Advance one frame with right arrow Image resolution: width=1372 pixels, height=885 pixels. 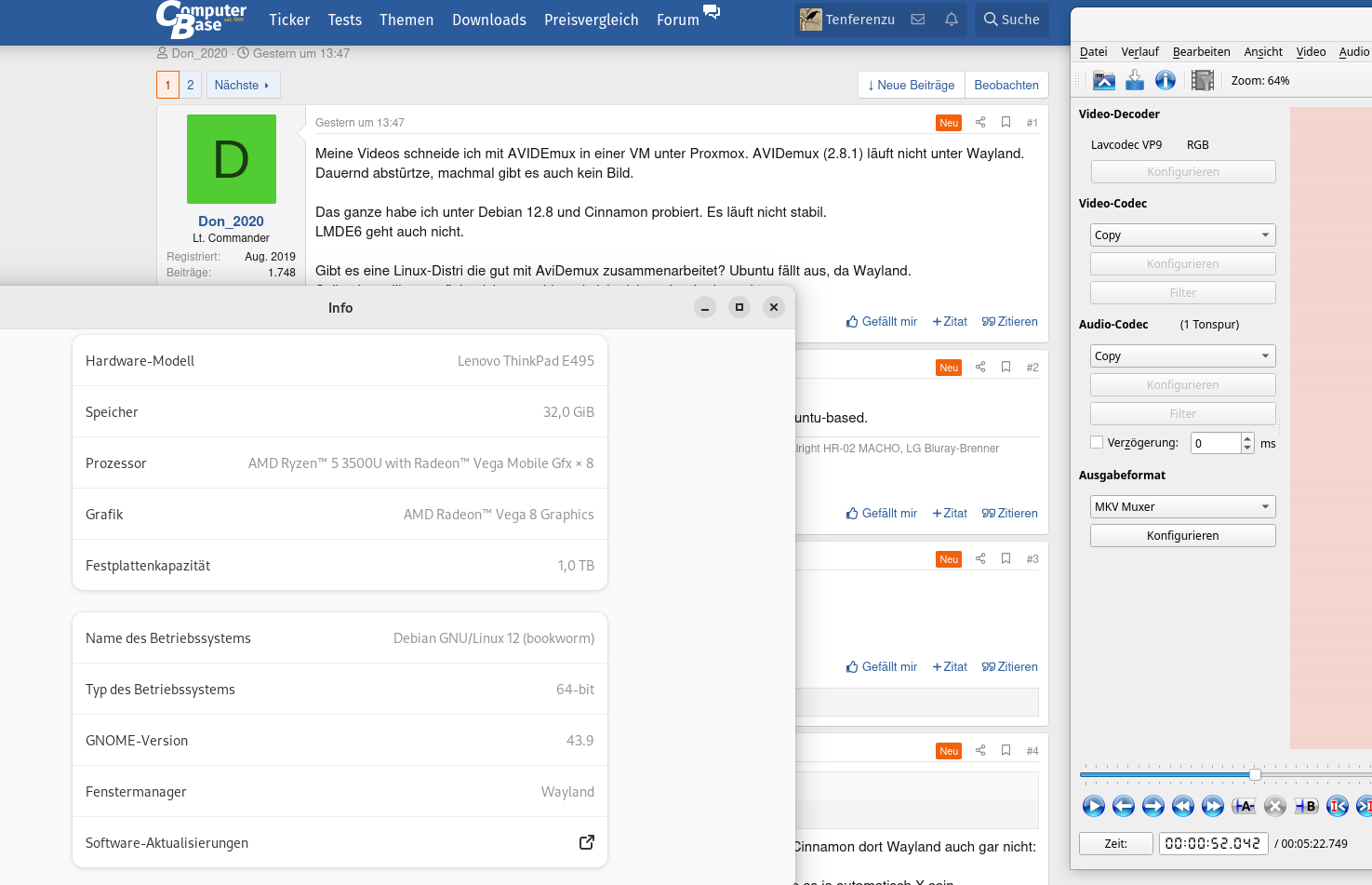1153,806
